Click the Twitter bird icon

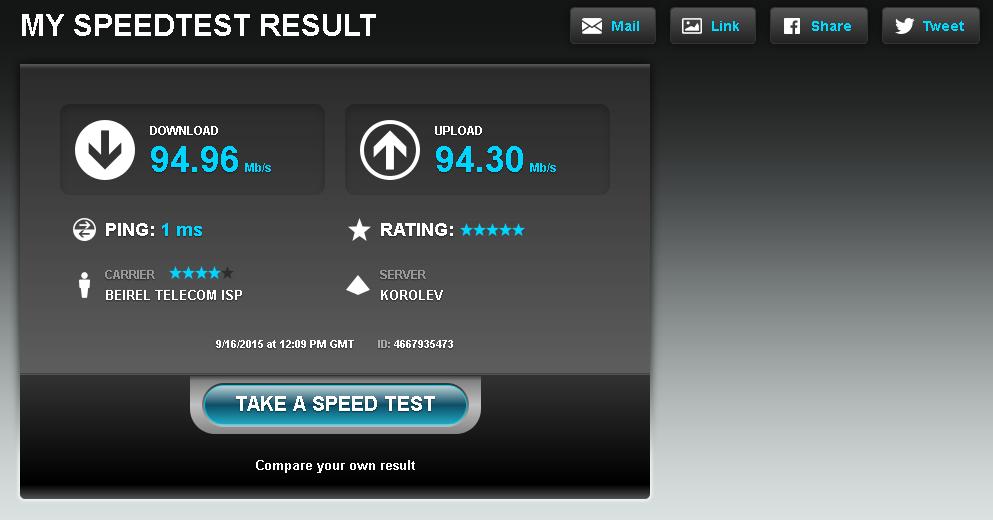point(904,26)
